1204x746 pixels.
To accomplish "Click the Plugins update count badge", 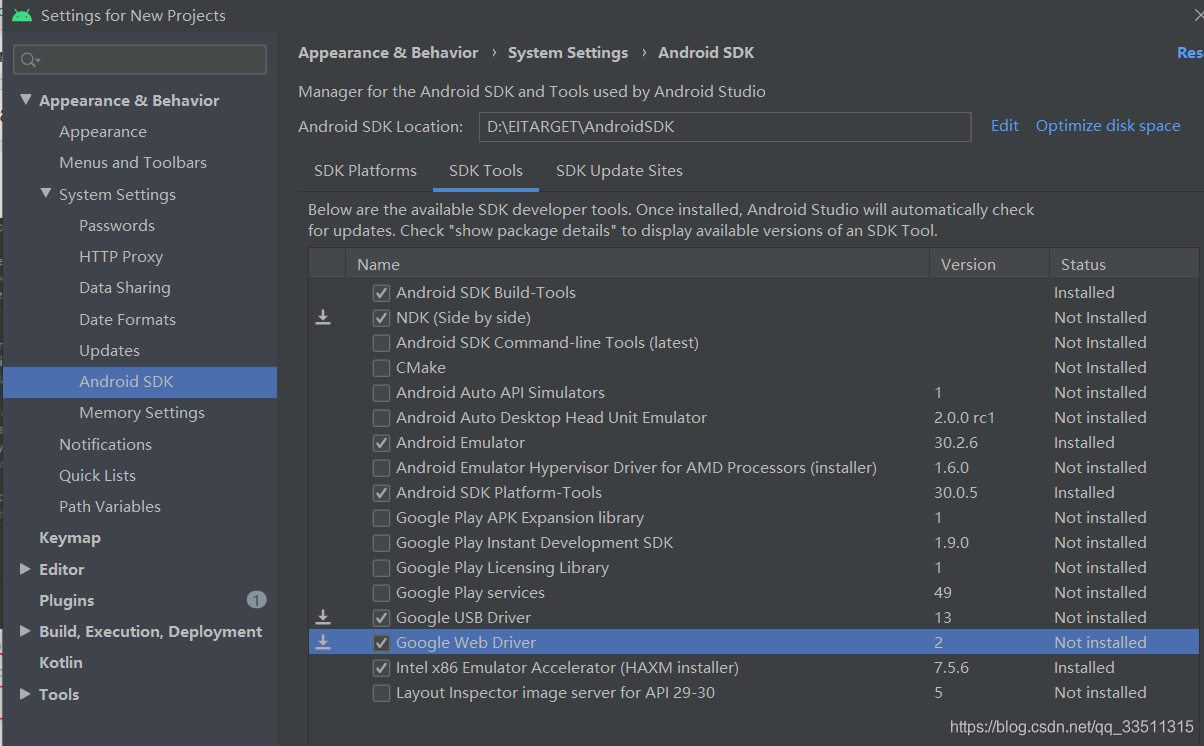I will (257, 600).
